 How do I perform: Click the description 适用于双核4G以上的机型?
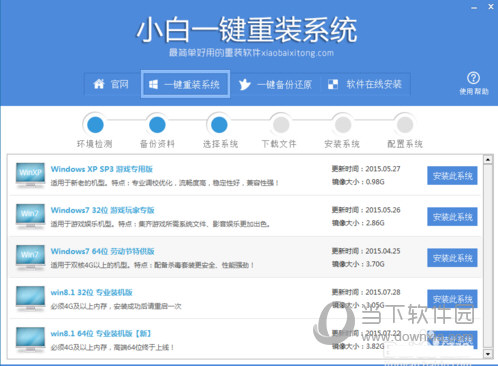tap(153, 265)
